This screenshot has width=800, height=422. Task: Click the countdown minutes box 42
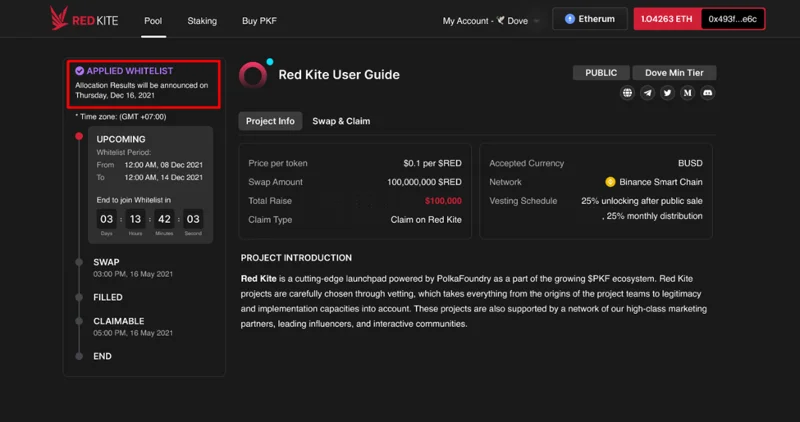point(164,219)
